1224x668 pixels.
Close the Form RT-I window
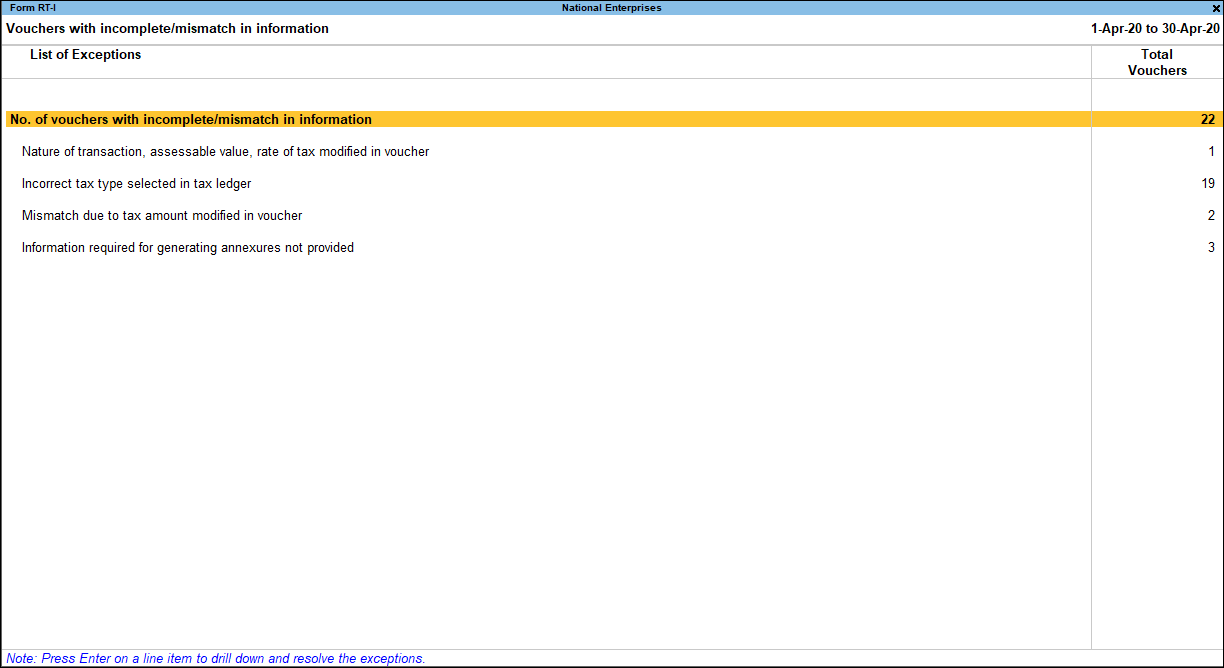(1216, 8)
